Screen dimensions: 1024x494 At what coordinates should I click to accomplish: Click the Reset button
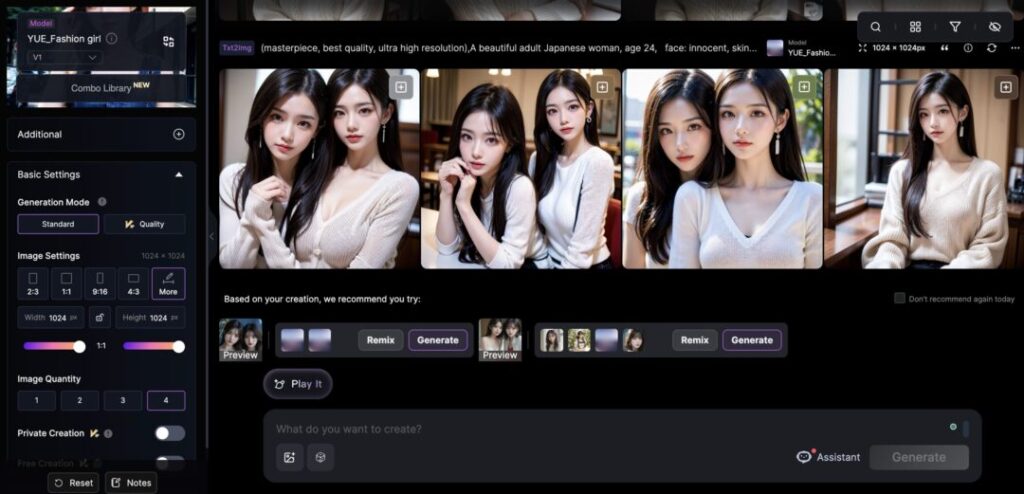pos(73,483)
